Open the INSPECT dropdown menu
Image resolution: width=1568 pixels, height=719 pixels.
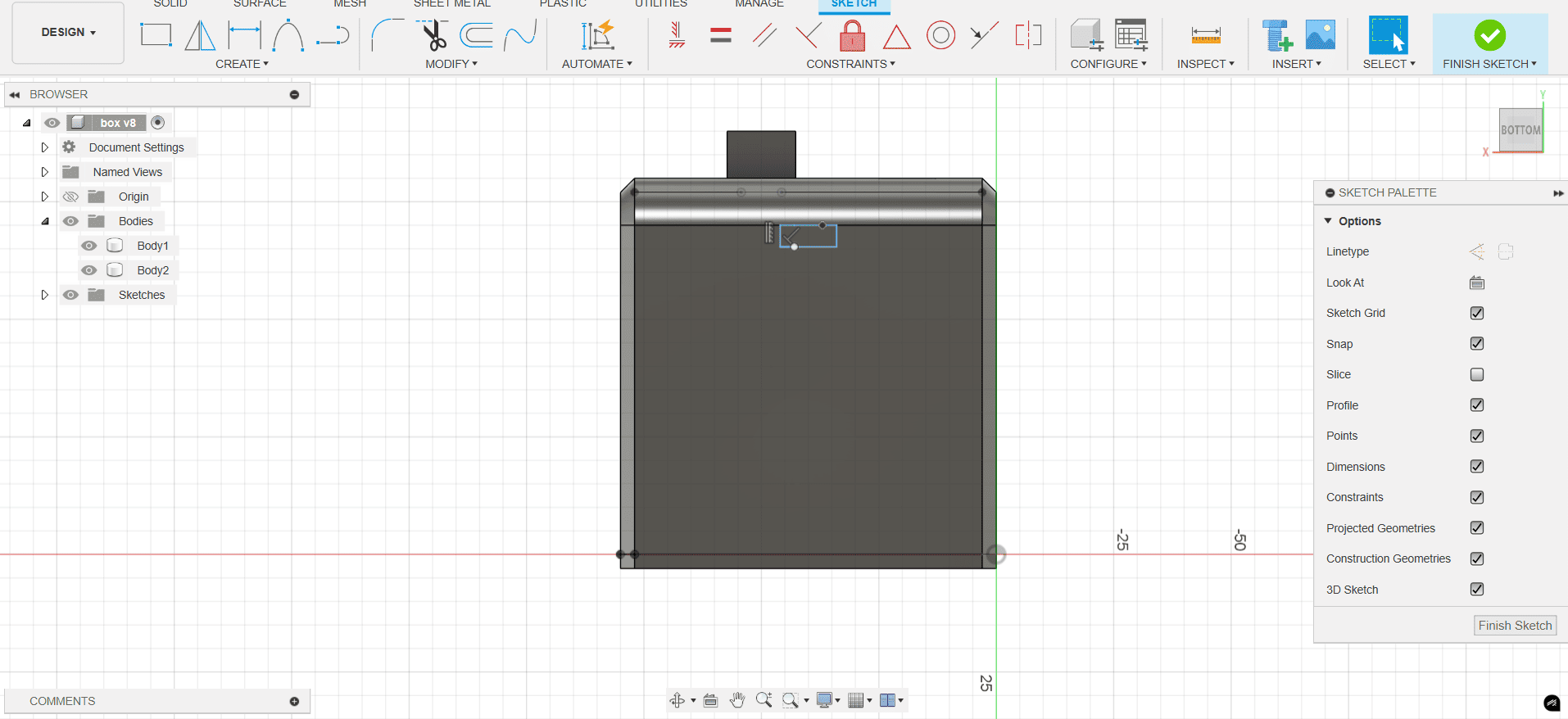[1206, 64]
